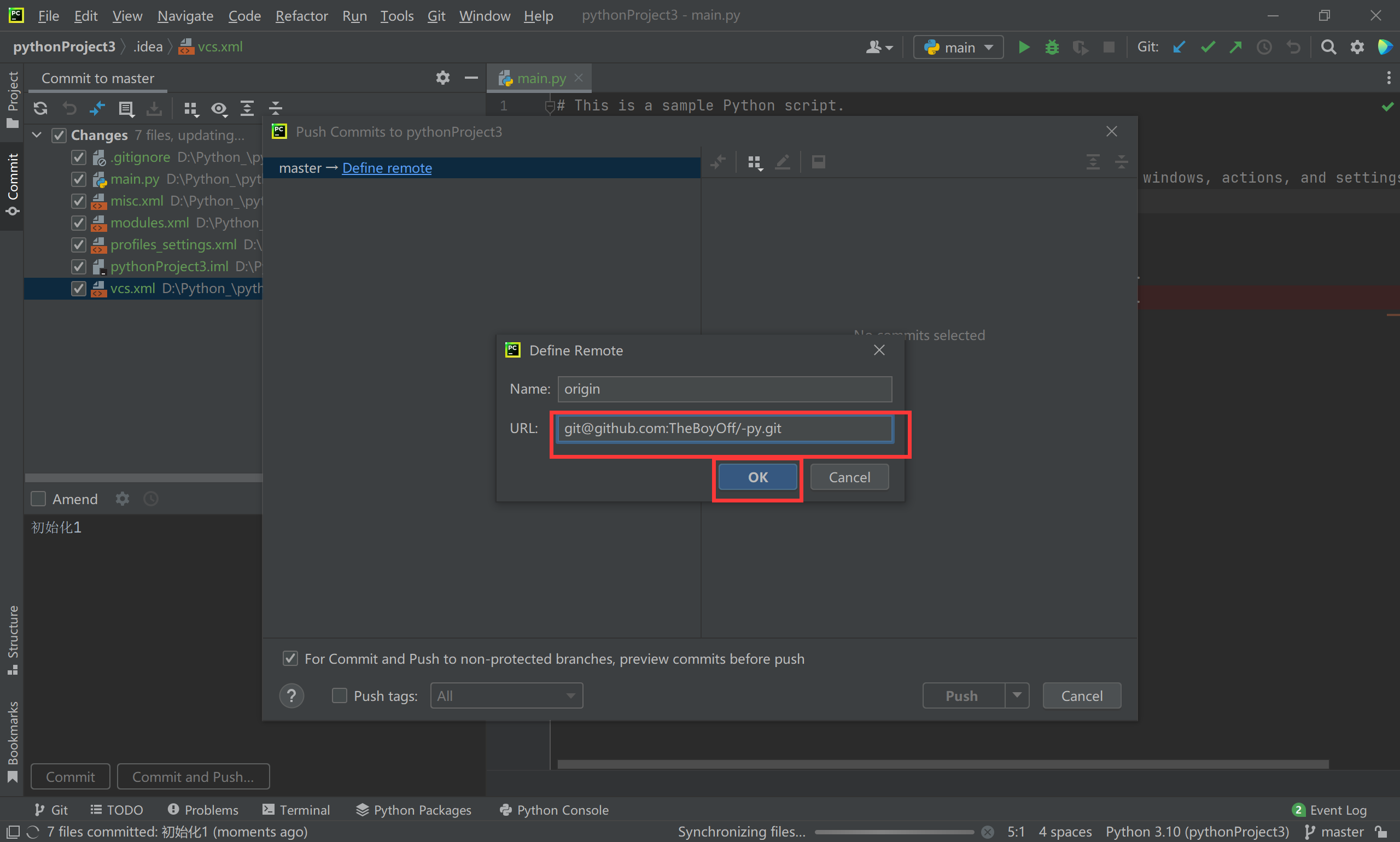Screen dimensions: 1400x842
Task: Click the Debug bug icon
Action: coord(1052,47)
